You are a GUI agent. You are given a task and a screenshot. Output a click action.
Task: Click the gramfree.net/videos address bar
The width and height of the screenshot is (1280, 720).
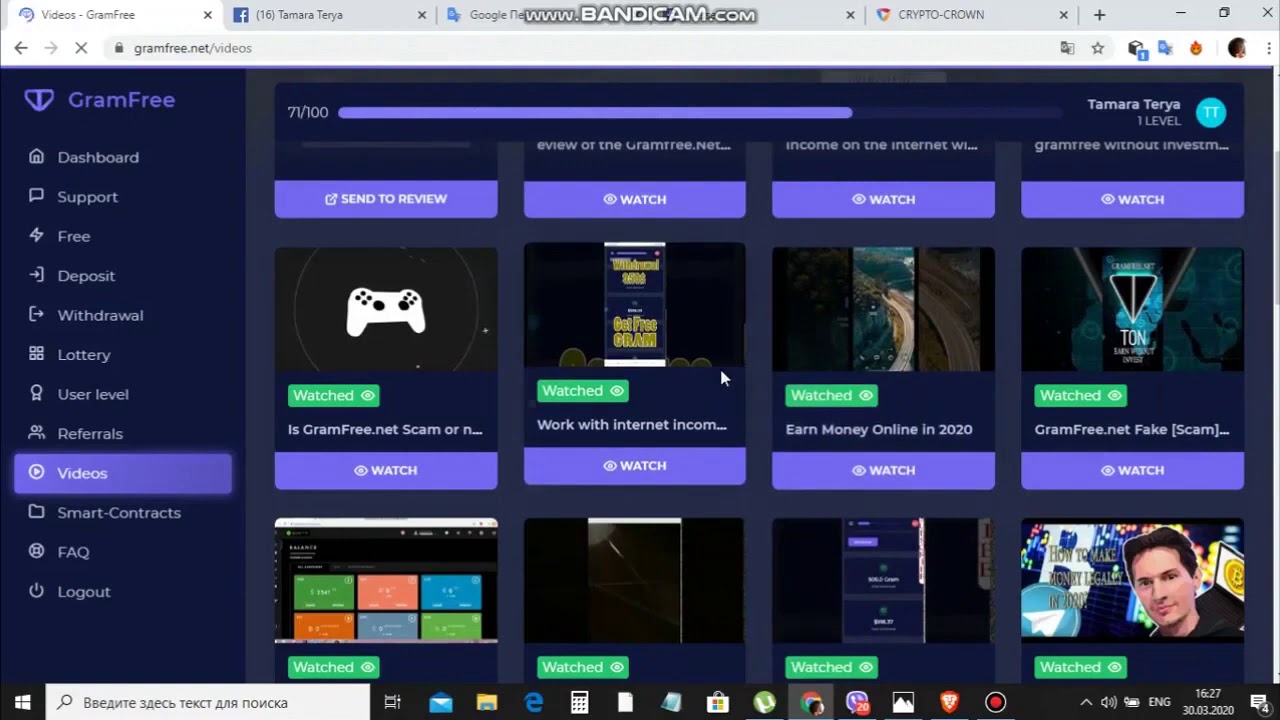580,48
